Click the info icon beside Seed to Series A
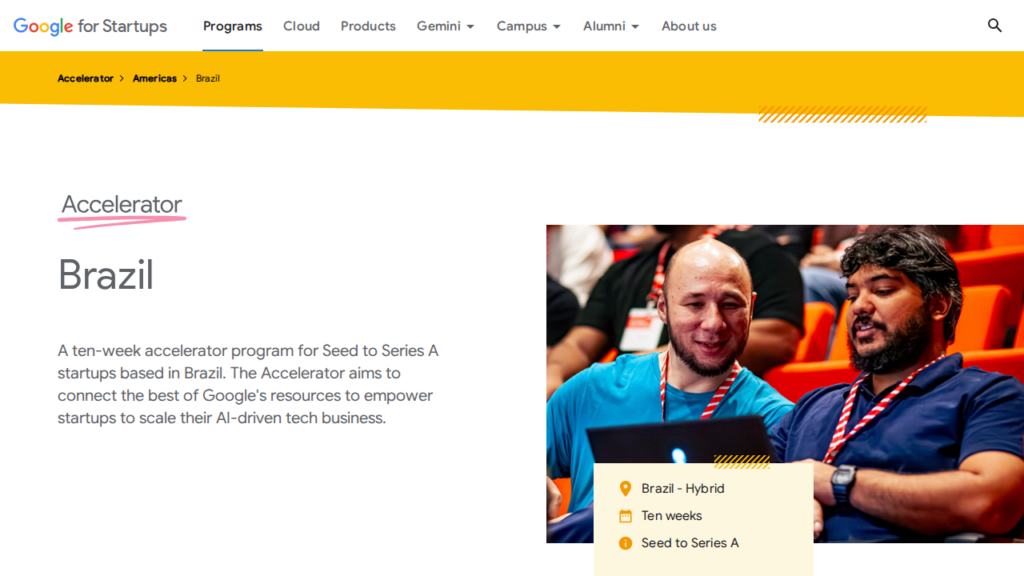 625,543
